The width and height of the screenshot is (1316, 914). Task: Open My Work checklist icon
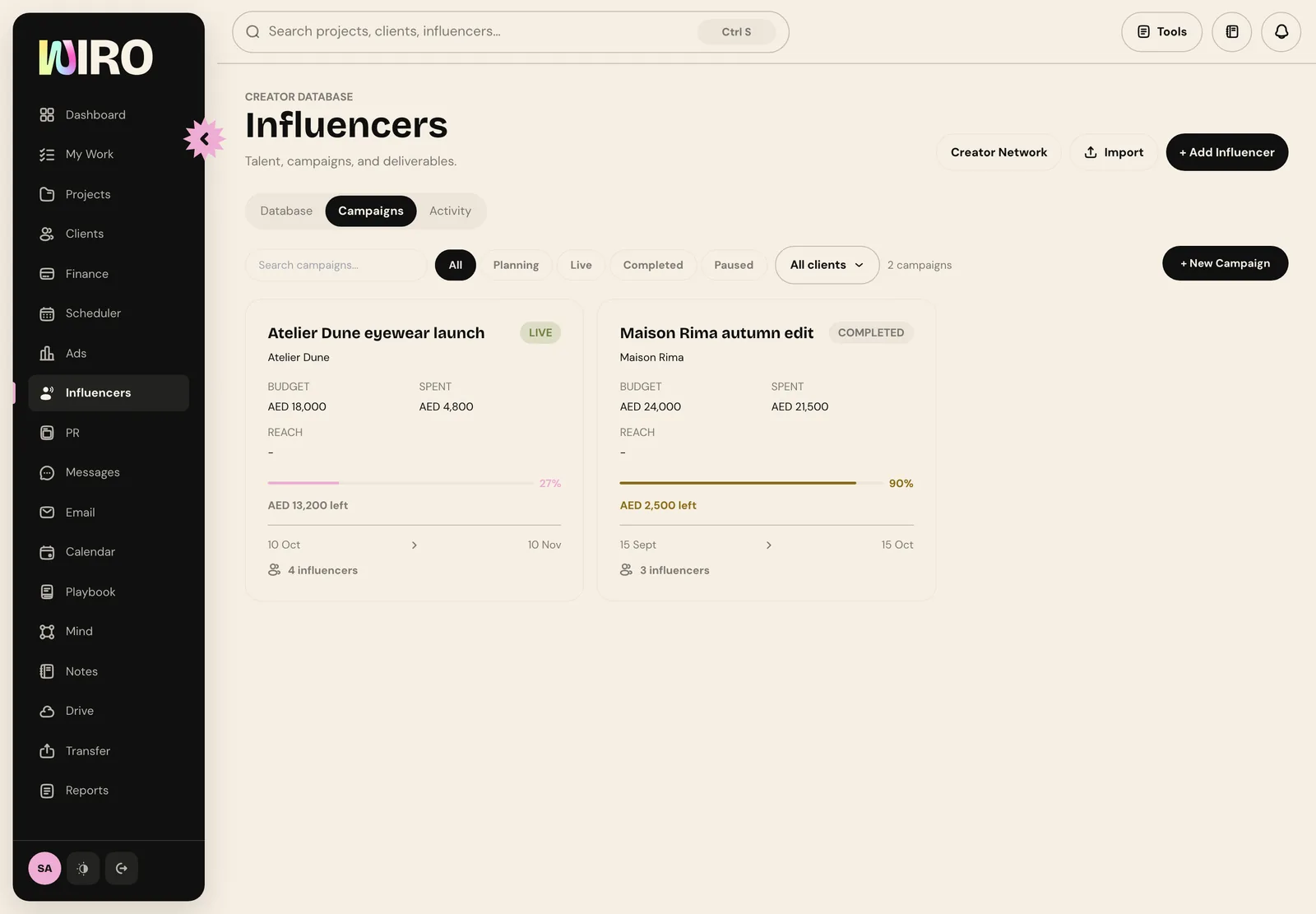pyautogui.click(x=47, y=155)
